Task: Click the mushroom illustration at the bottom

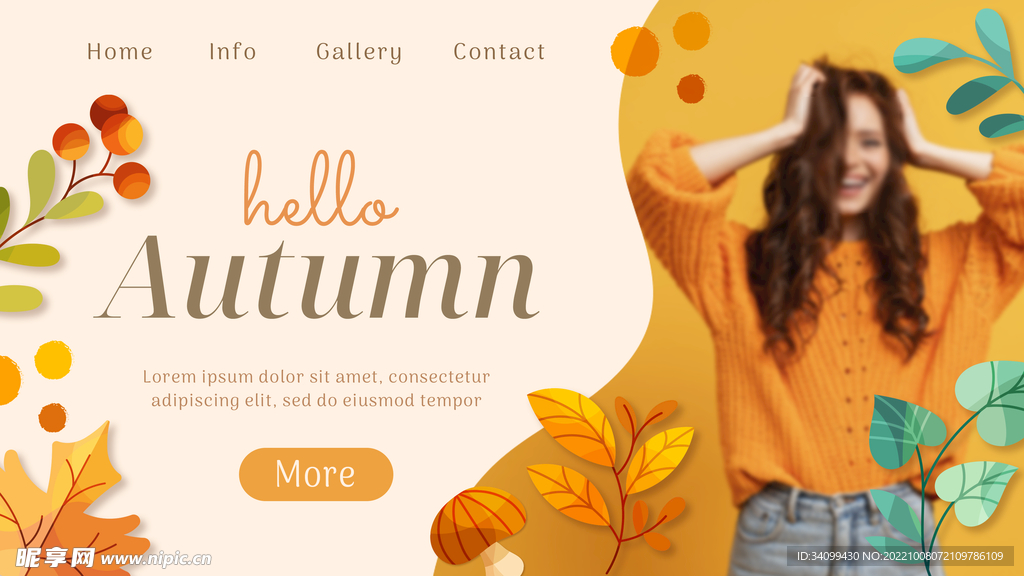Action: click(x=479, y=529)
